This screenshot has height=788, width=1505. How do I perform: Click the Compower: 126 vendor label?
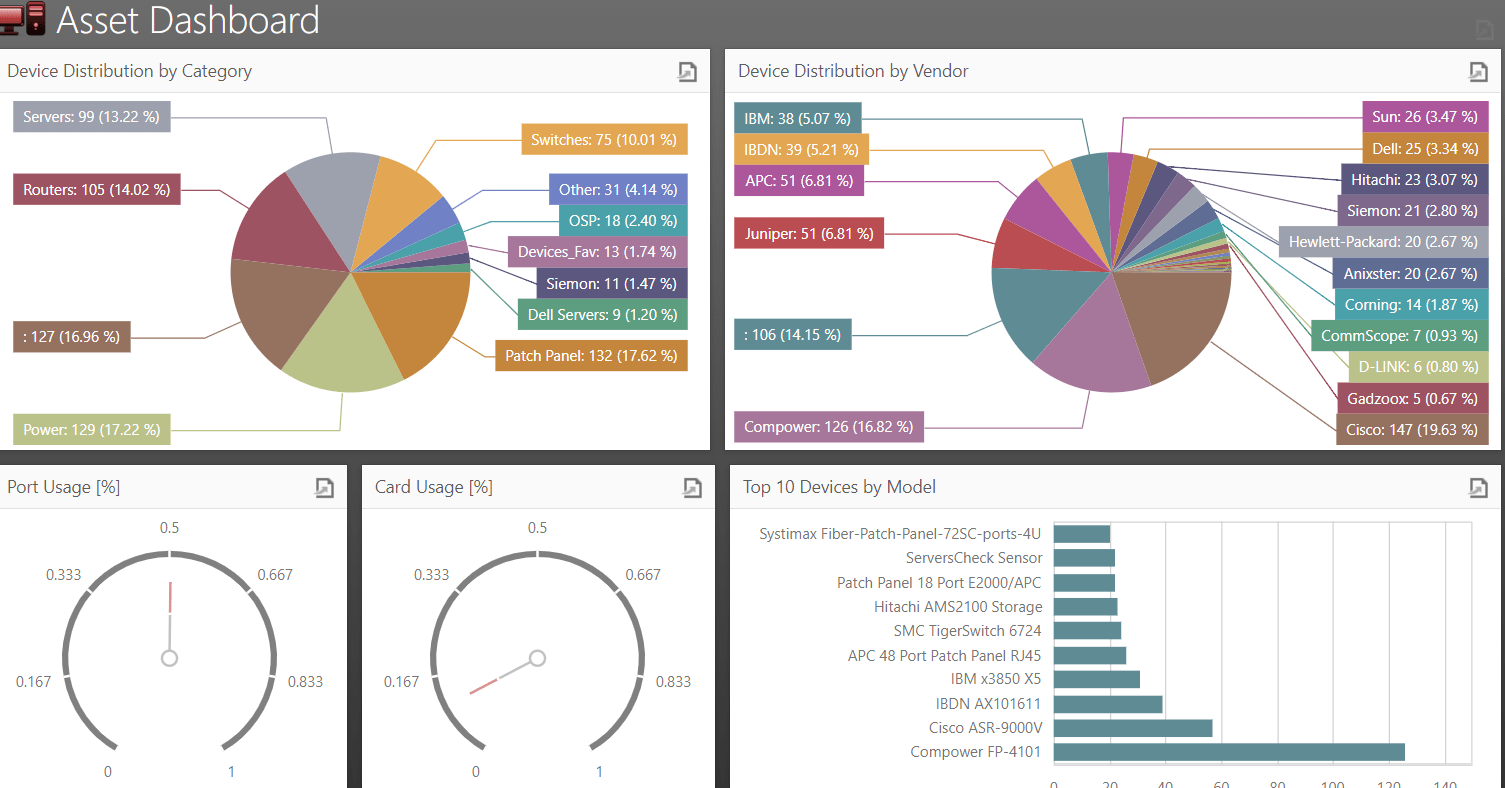tap(829, 426)
